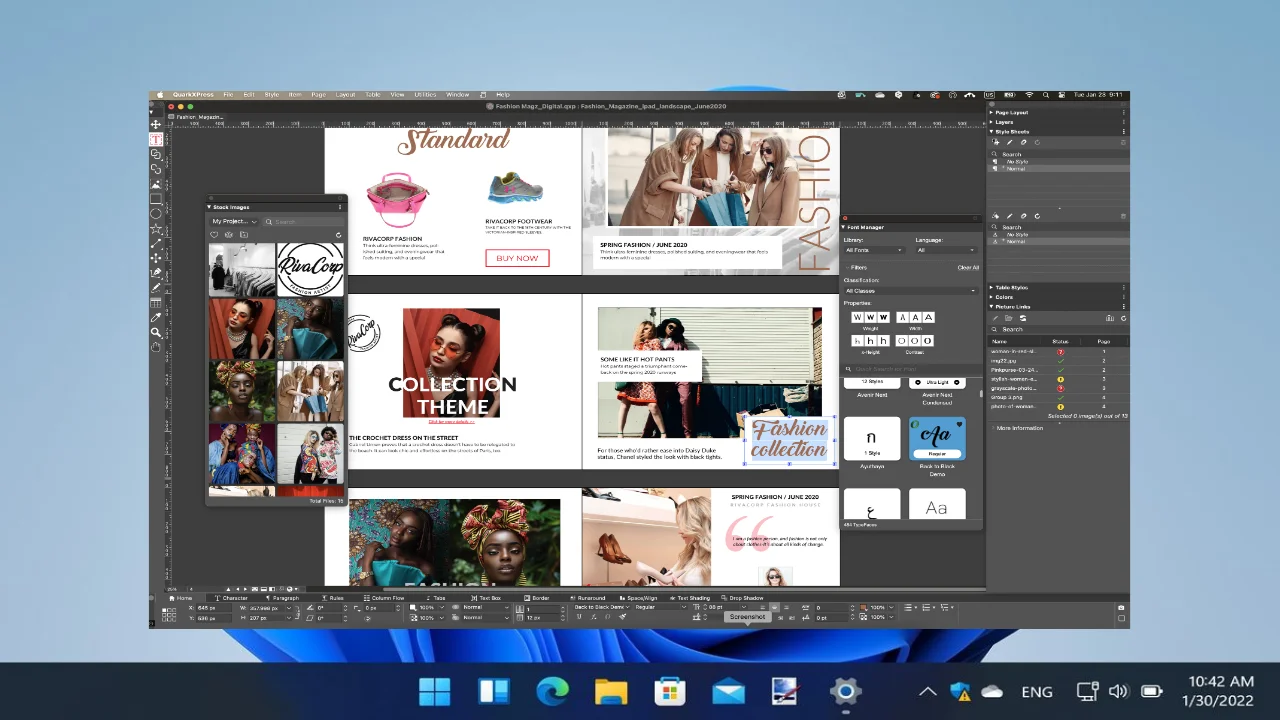Viewport: 1280px width, 720px height.
Task: Open Settings gear on the taskbar
Action: coord(845,691)
